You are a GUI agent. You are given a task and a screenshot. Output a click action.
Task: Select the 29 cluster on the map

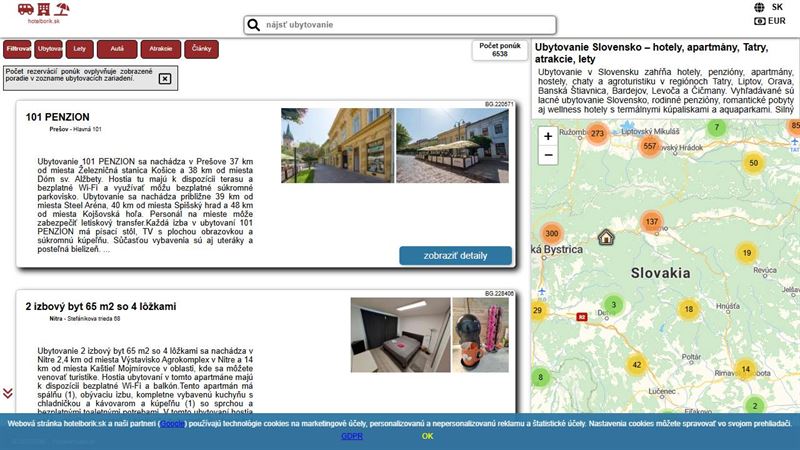(x=538, y=310)
